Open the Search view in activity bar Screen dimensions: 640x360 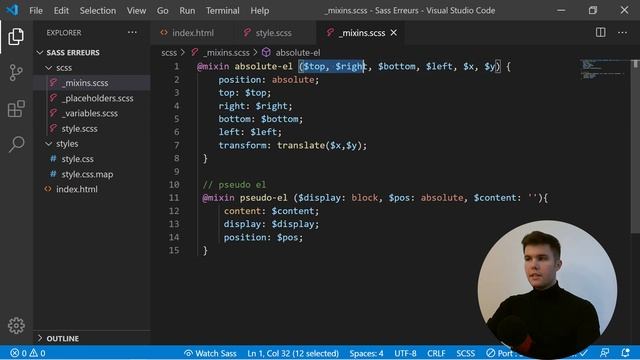[16, 144]
